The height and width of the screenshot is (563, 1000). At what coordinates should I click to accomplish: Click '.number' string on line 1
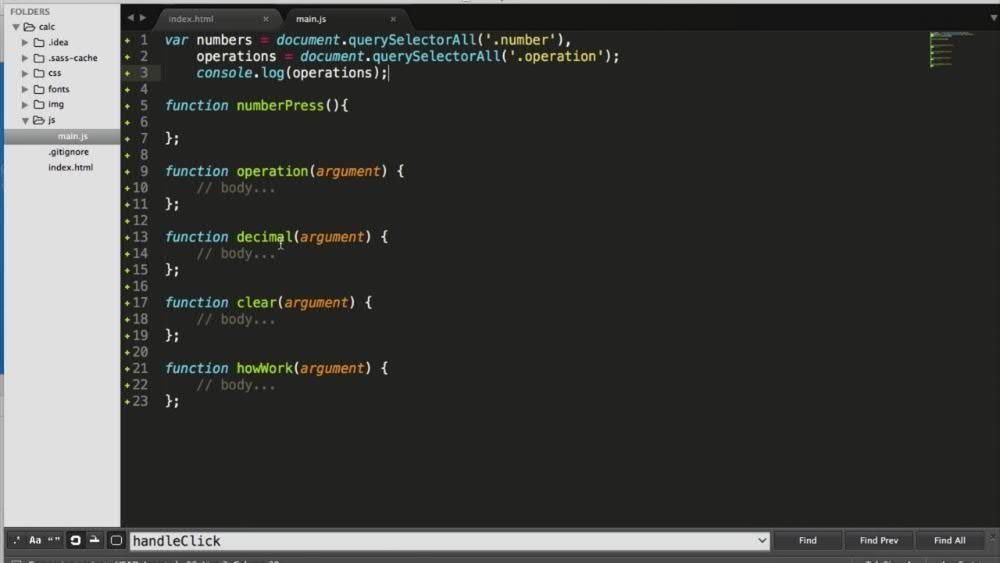pyautogui.click(x=520, y=40)
